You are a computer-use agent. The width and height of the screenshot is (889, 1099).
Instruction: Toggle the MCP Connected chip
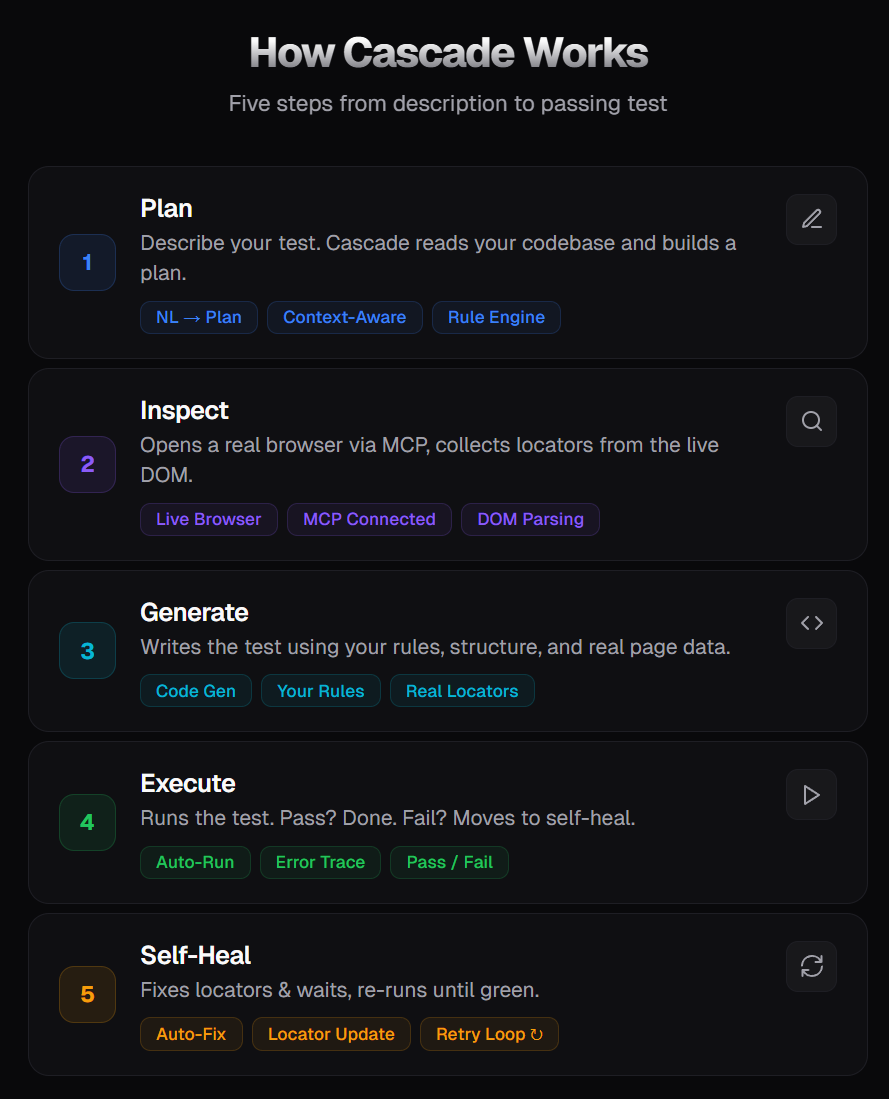point(369,519)
